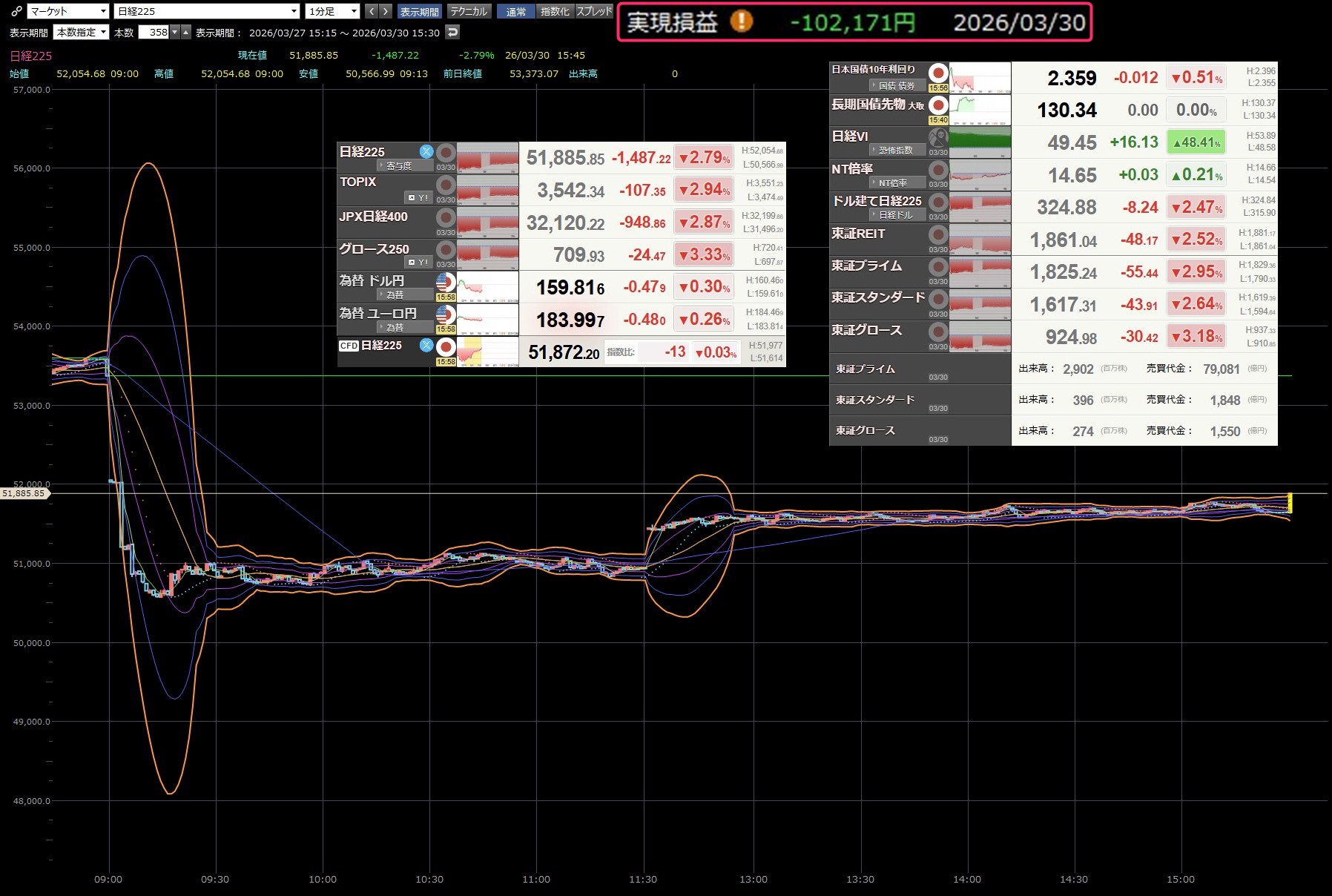Toggle the 通常 chart mode
1332x896 pixels.
pyautogui.click(x=515, y=11)
